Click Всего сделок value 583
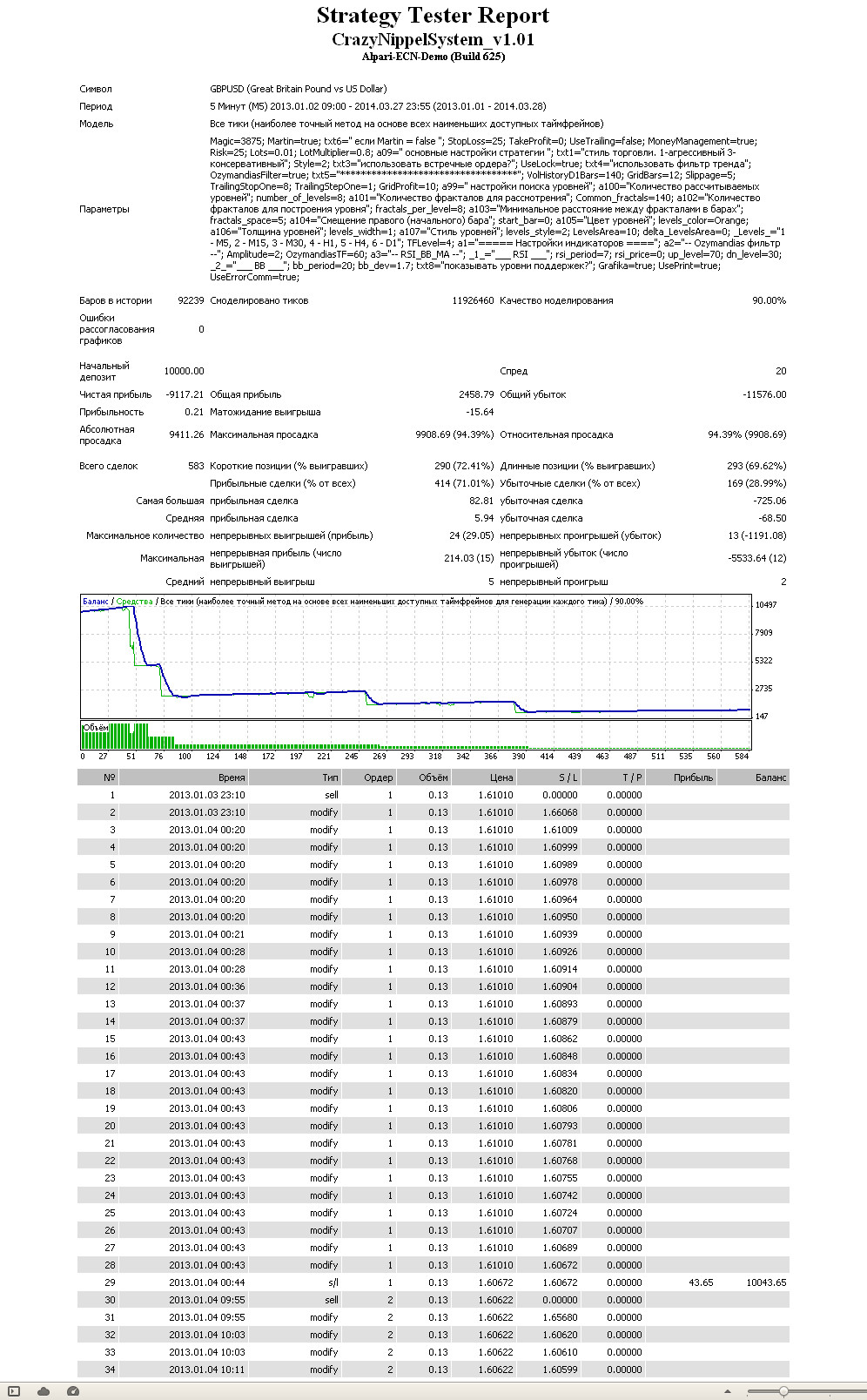Screen dimensions: 867x1400 tap(196, 466)
